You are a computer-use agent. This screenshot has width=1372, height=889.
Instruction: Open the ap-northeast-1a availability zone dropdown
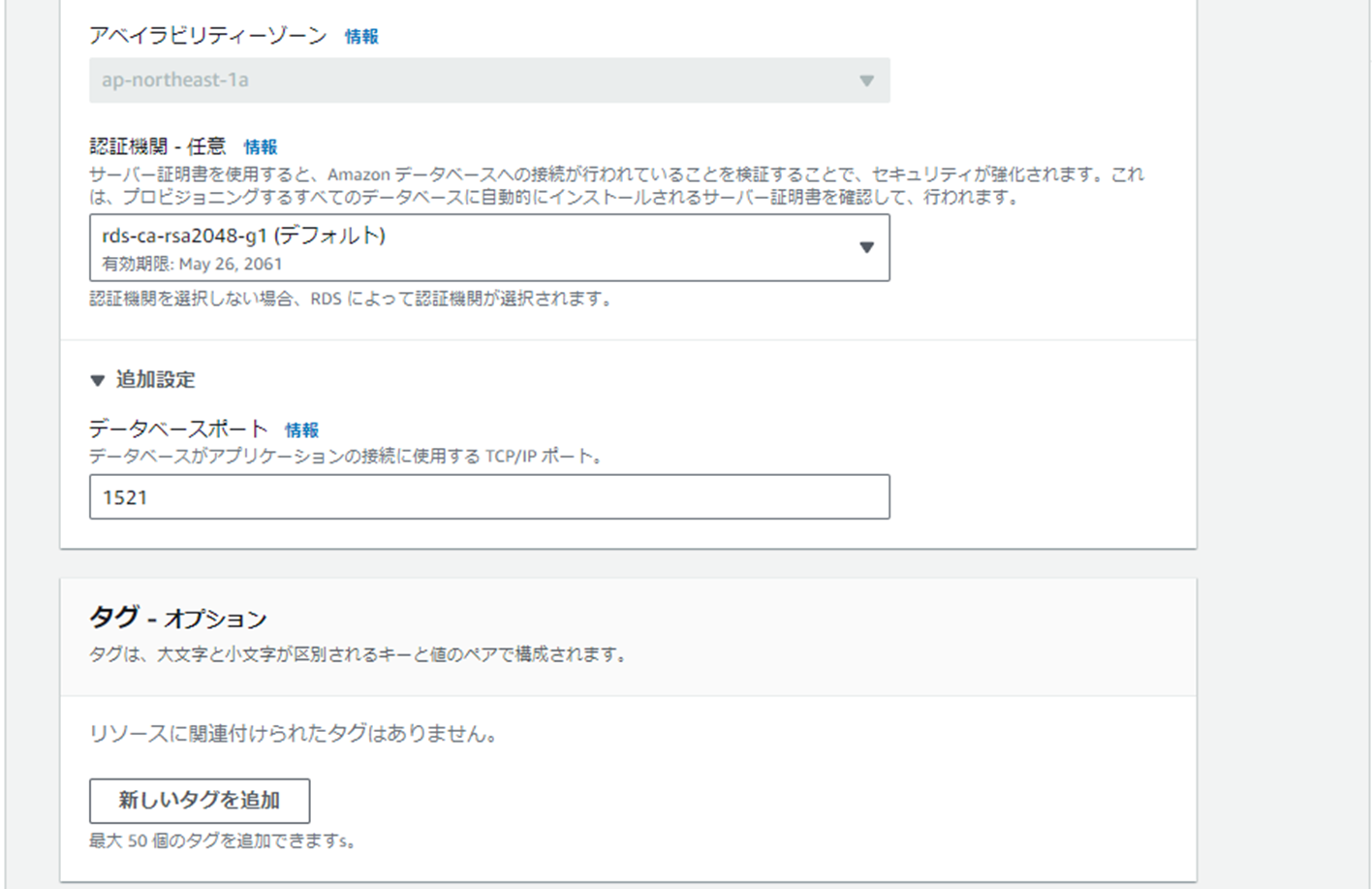489,80
